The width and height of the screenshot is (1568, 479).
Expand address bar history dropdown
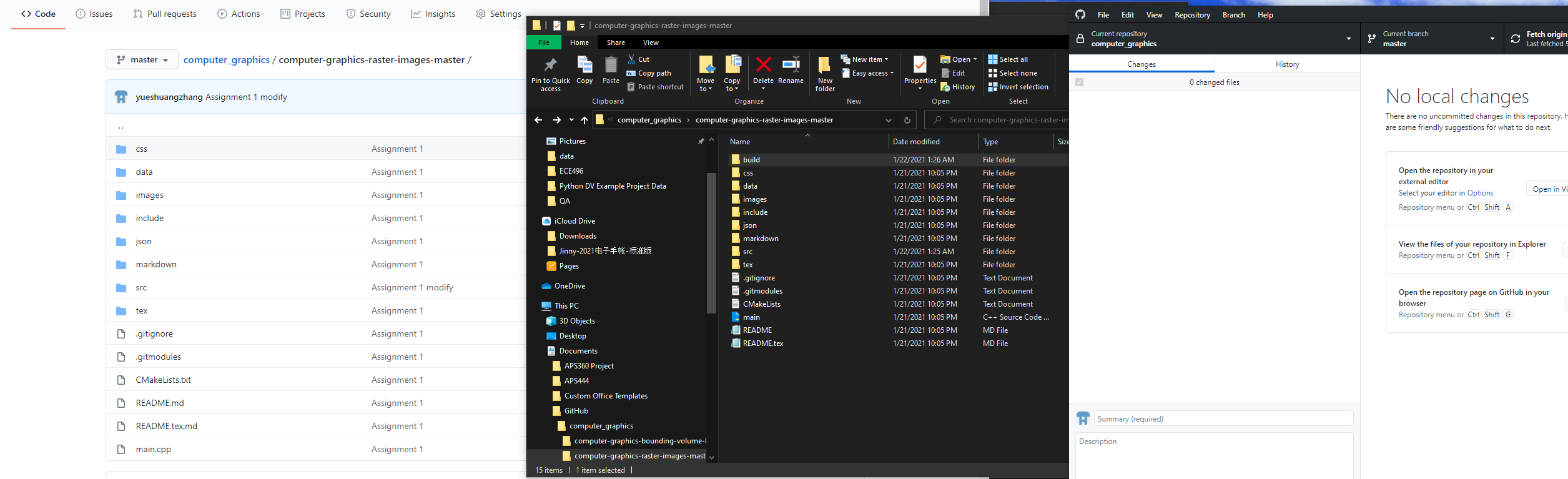coord(888,120)
